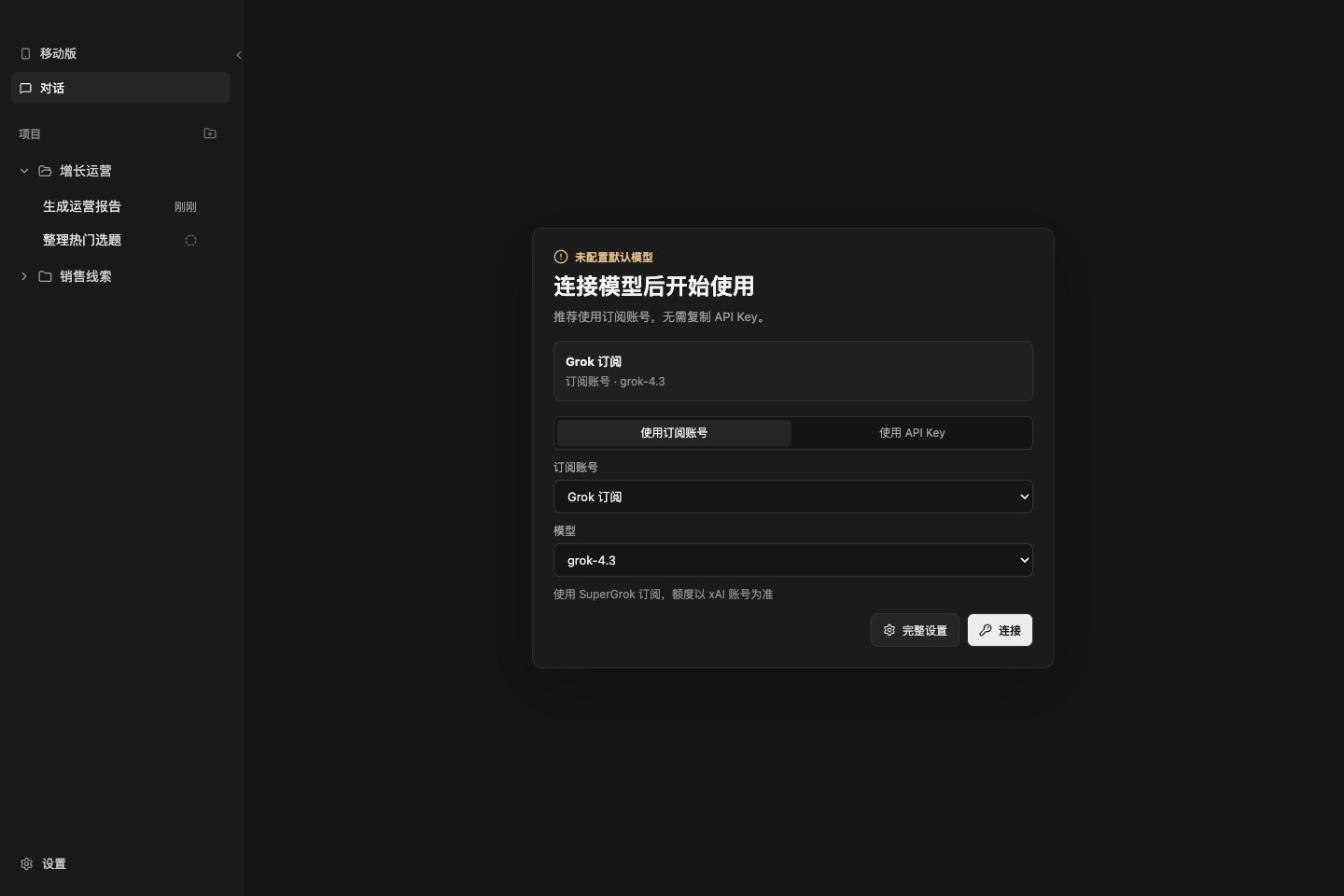
Task: Select the Grok 订阅 card
Action: 793,371
